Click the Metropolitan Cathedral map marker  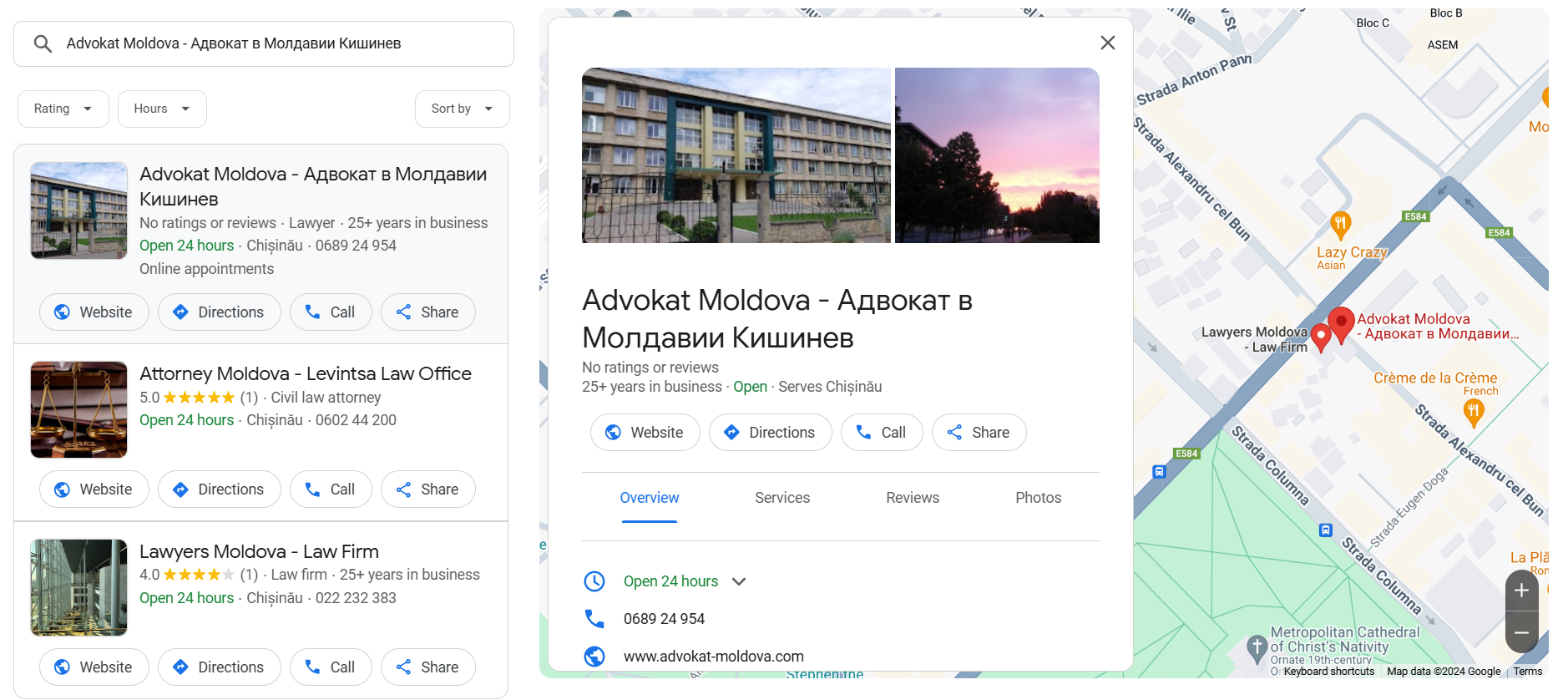tap(1257, 647)
